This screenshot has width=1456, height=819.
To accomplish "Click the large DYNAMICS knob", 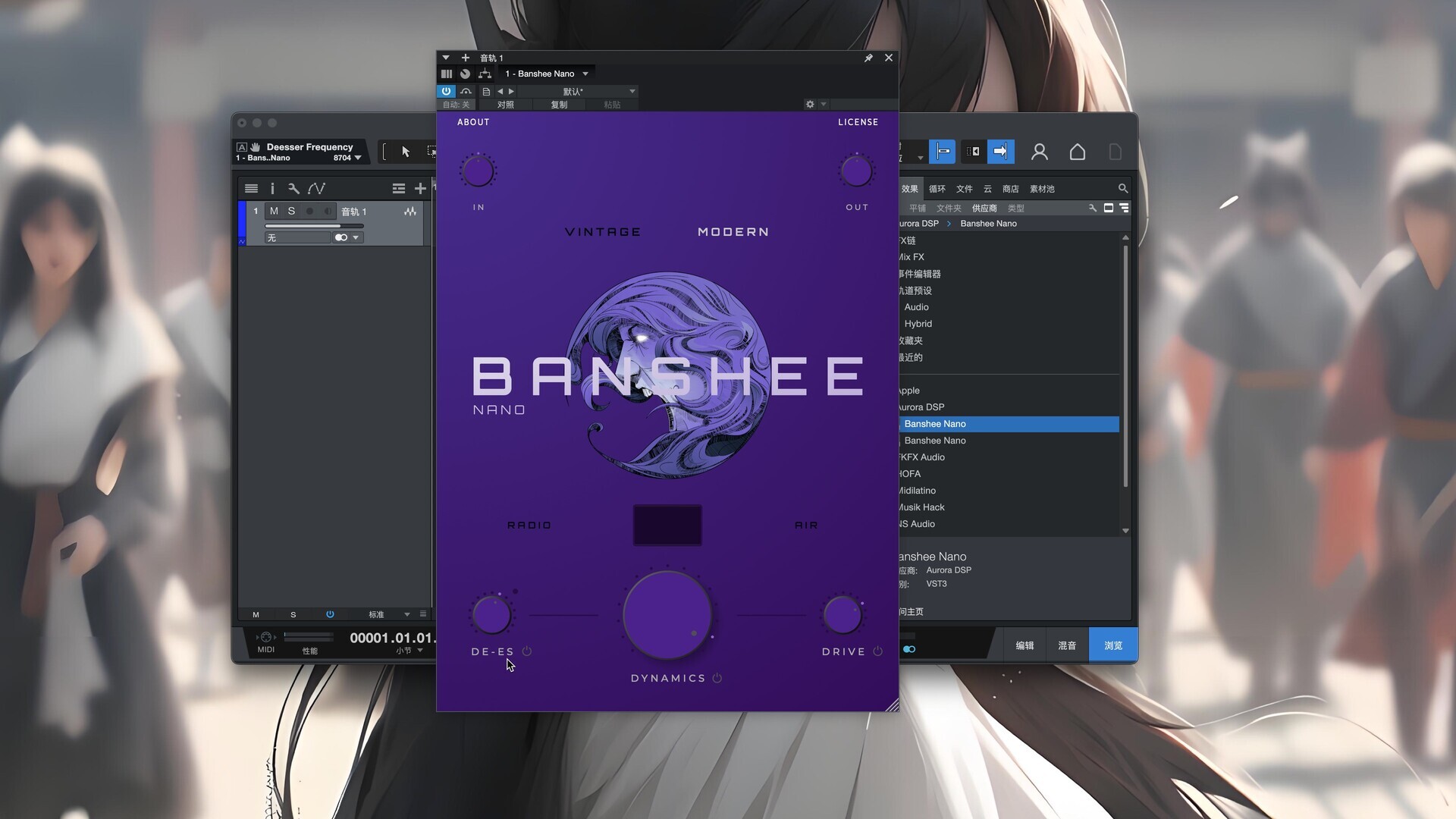I will pyautogui.click(x=667, y=615).
